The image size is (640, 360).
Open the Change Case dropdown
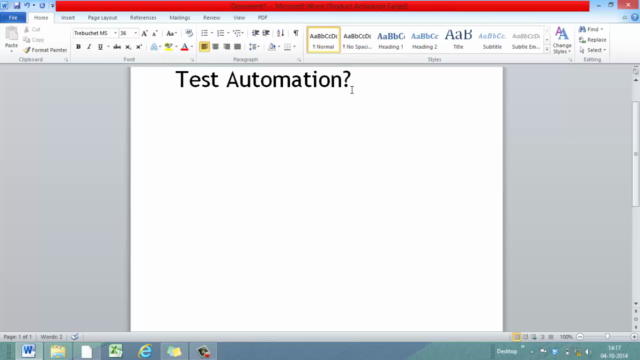pyautogui.click(x=171, y=33)
